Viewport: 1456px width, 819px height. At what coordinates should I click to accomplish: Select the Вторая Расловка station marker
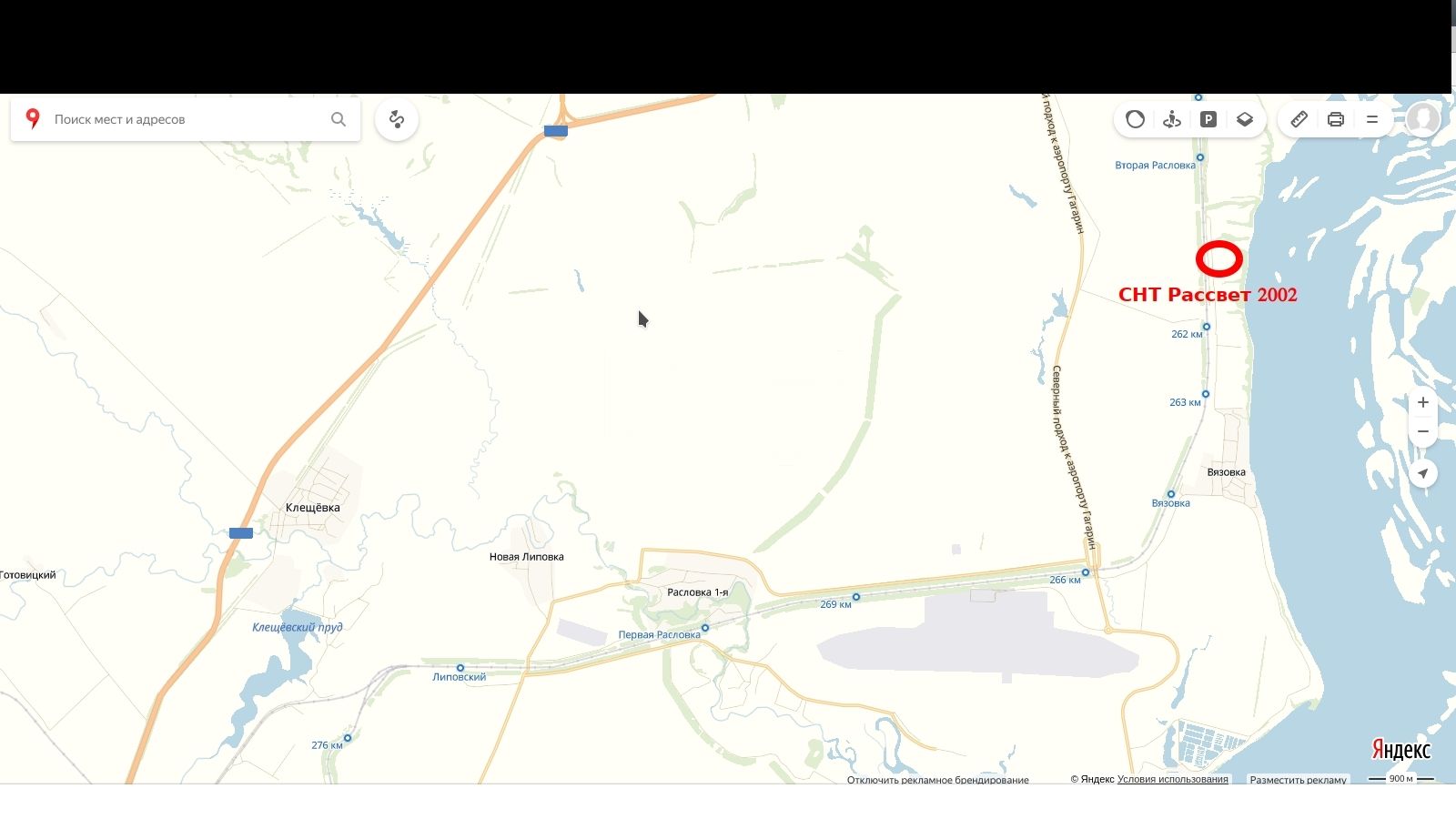point(1200,157)
